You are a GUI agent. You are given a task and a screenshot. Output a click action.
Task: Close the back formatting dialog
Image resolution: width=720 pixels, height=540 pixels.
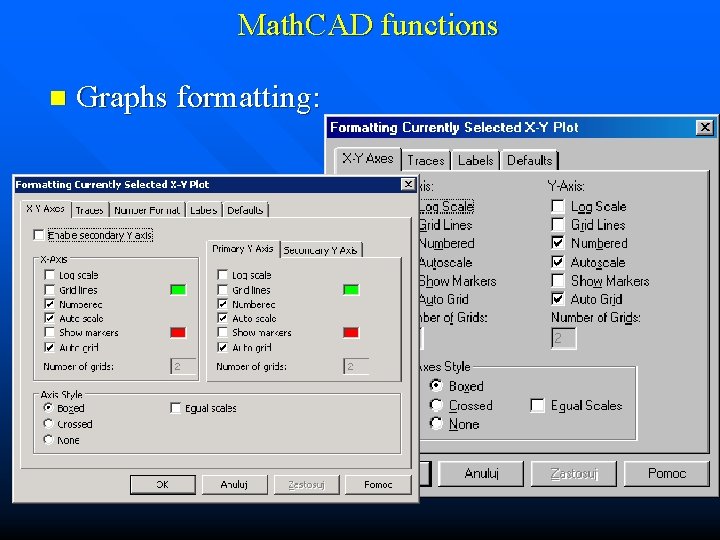(705, 127)
